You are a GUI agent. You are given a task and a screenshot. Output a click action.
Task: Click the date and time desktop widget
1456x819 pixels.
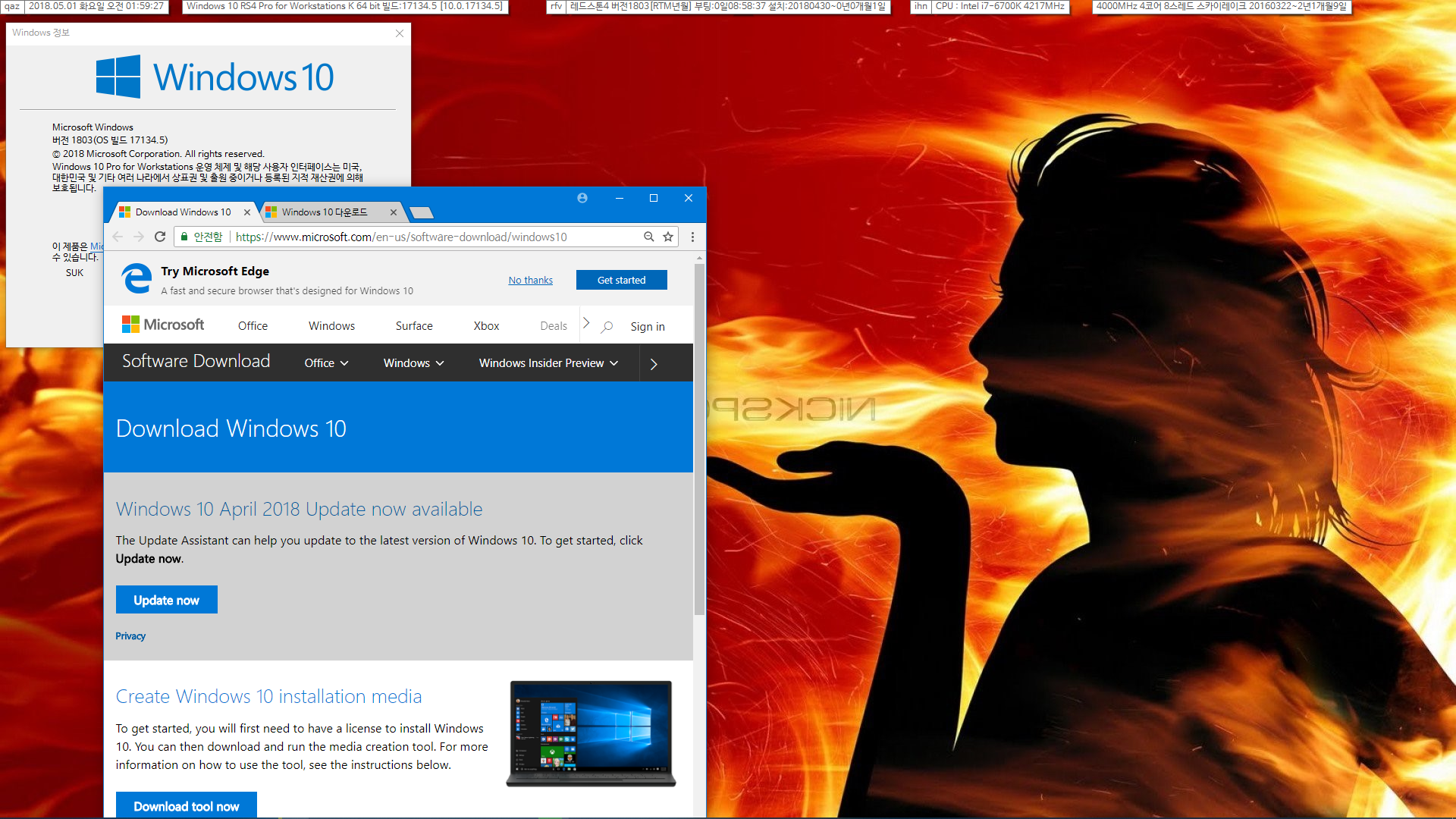(96, 6)
